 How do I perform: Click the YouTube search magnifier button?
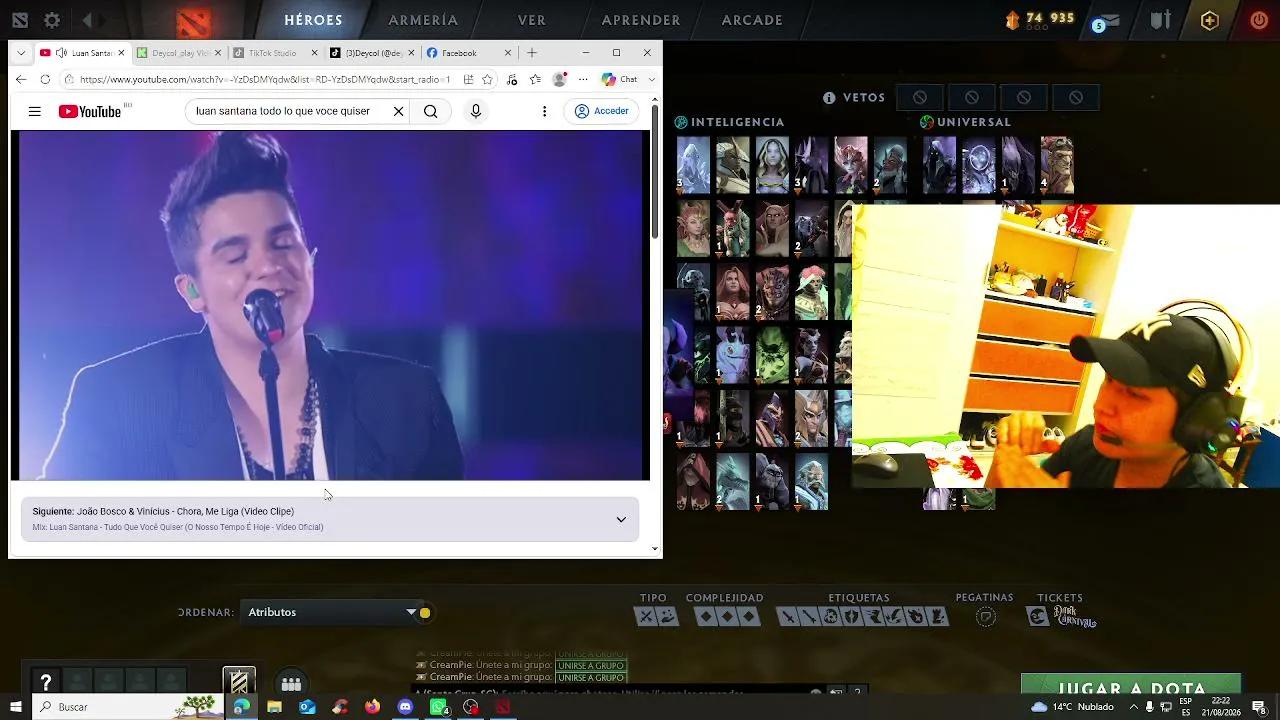(430, 111)
